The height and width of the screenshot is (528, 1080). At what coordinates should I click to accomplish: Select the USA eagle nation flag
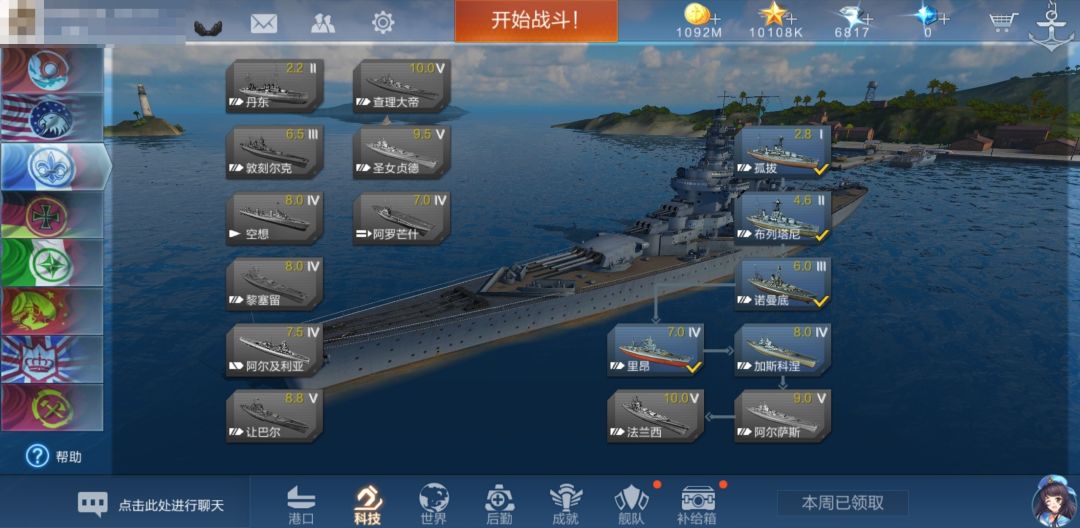click(52, 118)
